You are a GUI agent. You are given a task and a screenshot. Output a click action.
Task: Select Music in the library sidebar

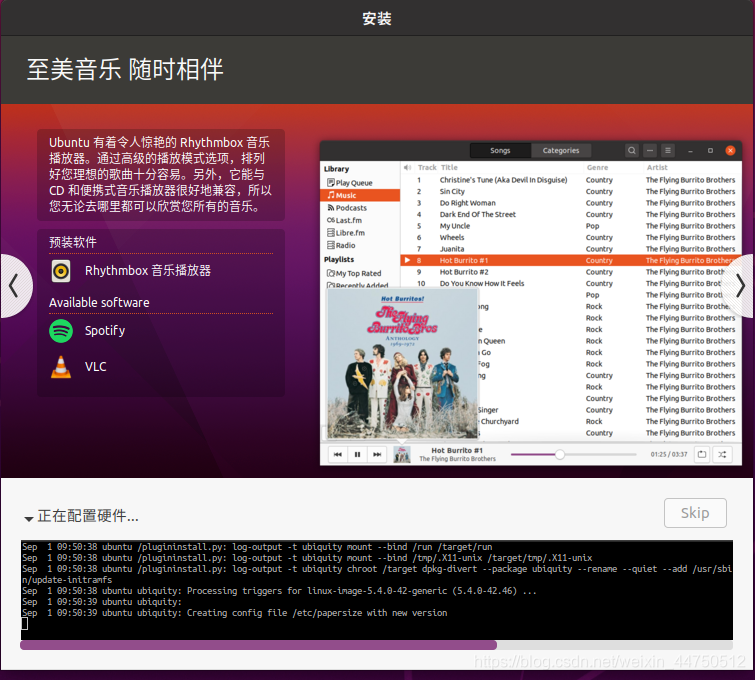[x=360, y=195]
